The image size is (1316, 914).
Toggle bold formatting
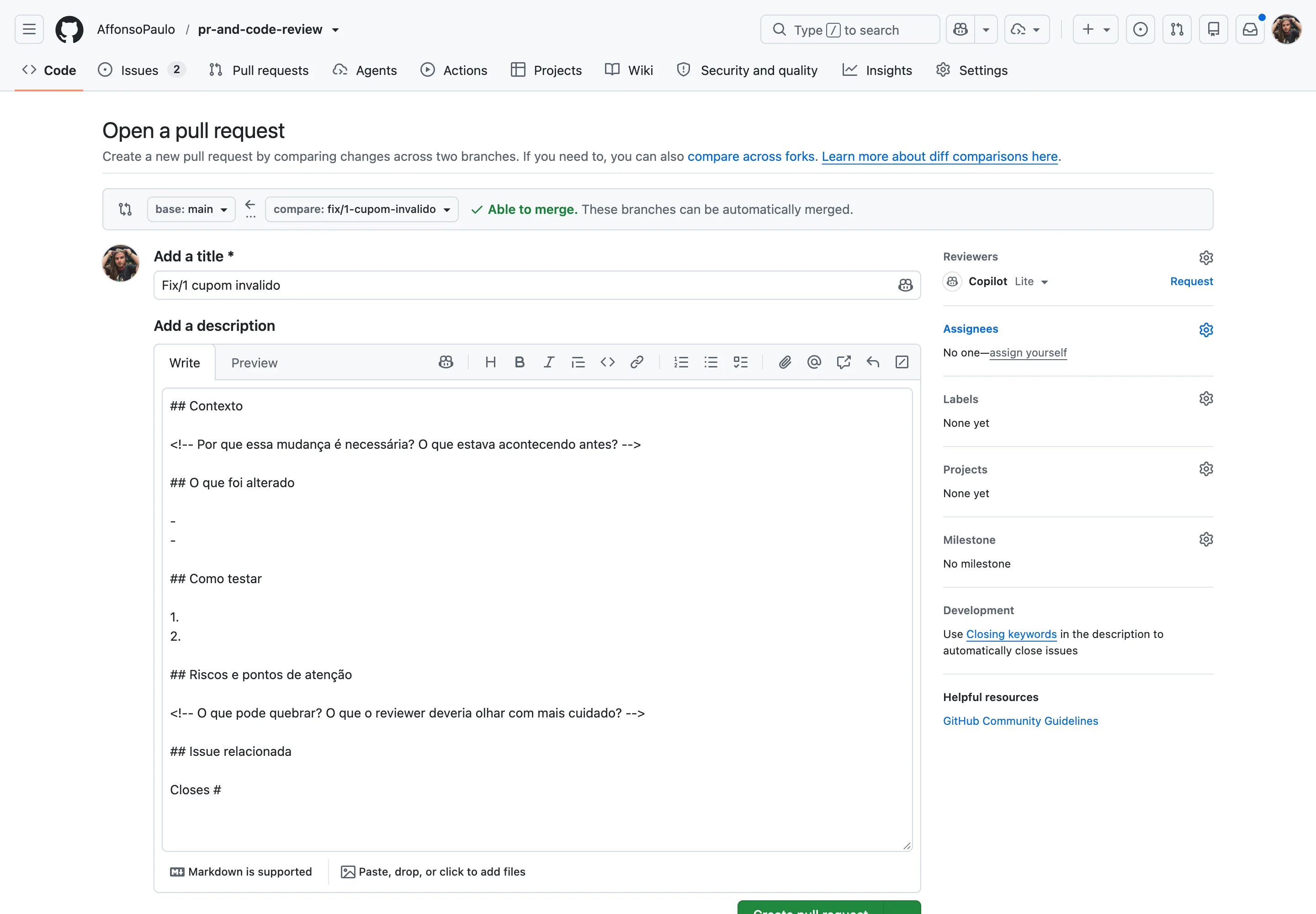click(520, 362)
